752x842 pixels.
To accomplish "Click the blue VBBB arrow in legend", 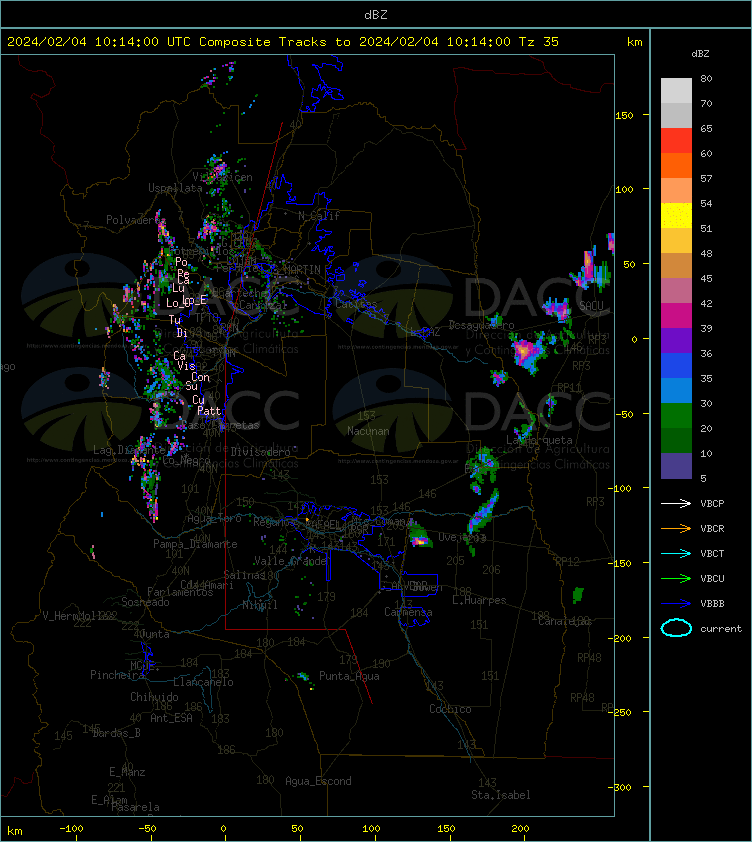I will coord(676,604).
